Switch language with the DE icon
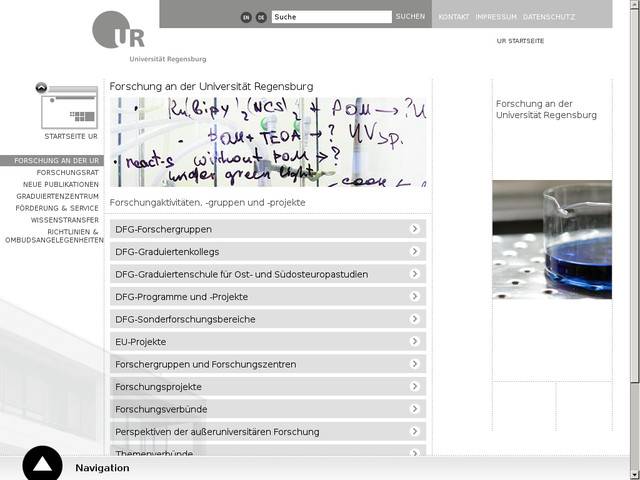Screen dimensions: 640x480 tap(261, 17)
